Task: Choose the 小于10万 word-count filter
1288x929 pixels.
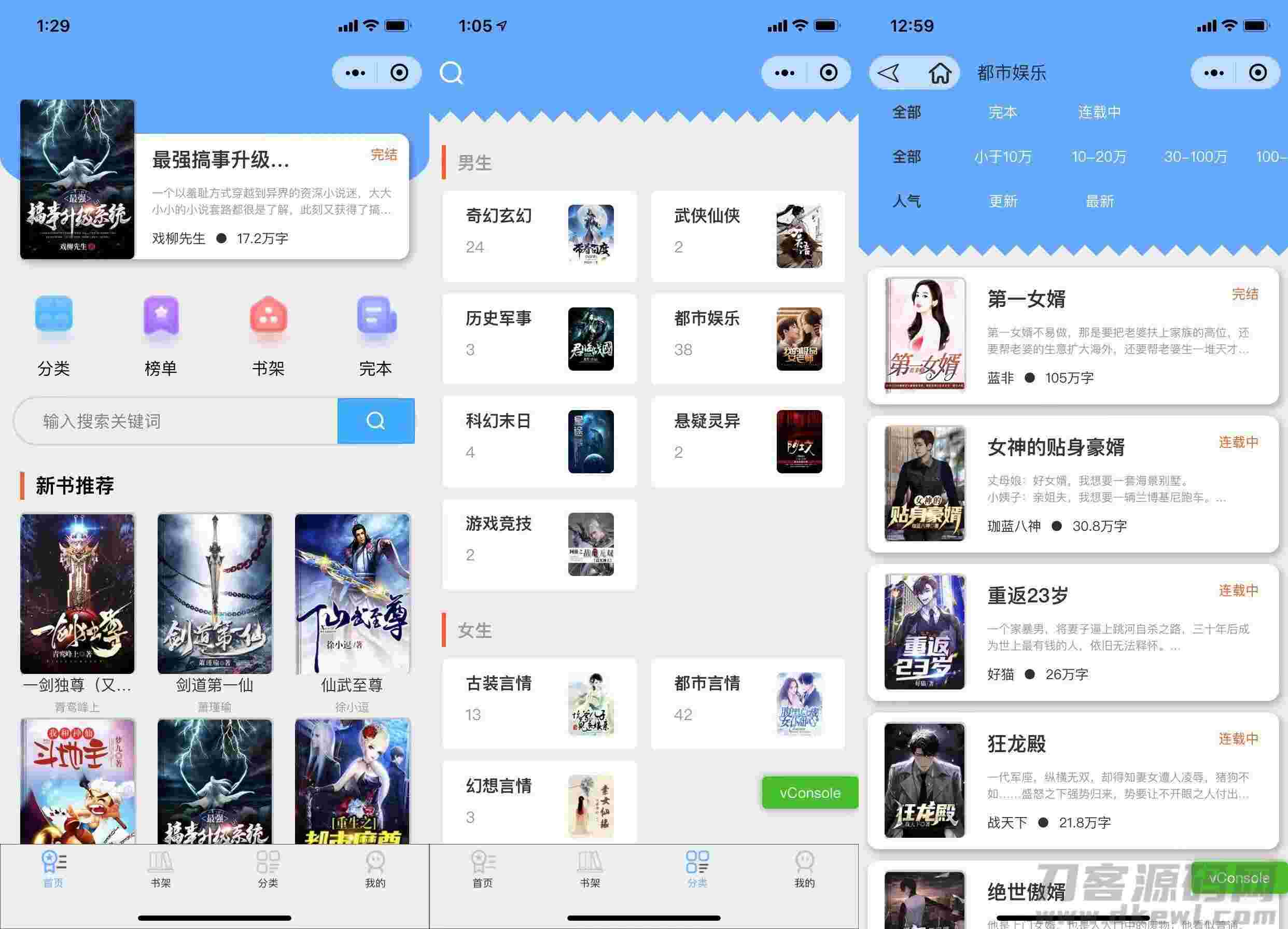Action: (1002, 157)
